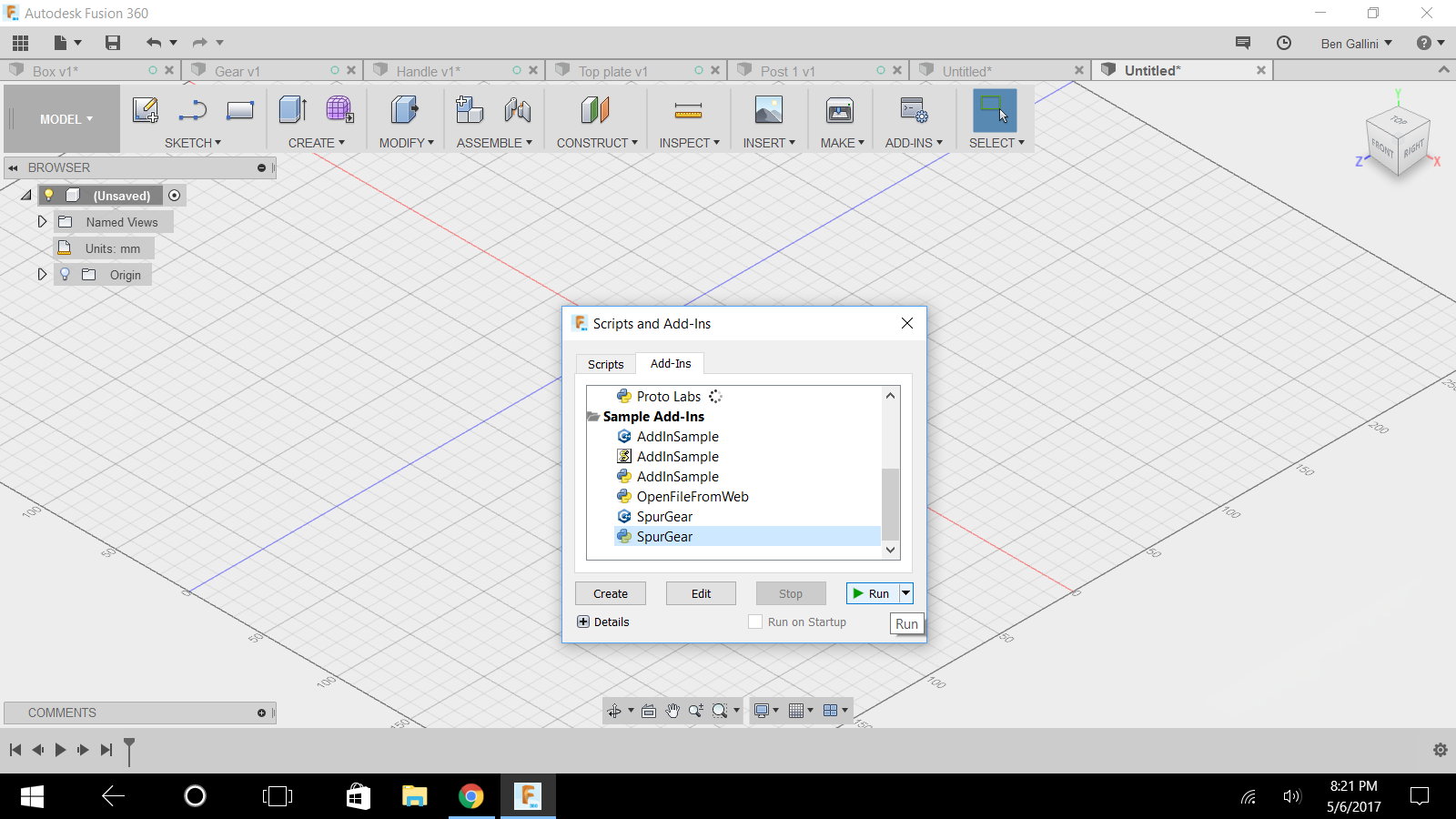Activate the Unsaved component radio button
The height and width of the screenshot is (819, 1456).
[174, 195]
